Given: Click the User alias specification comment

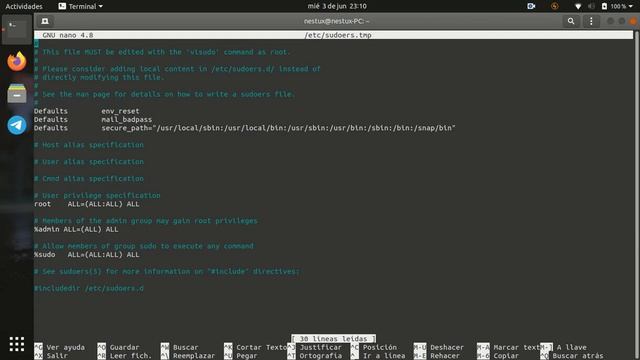Looking at the screenshot, I should pyautogui.click(x=89, y=162).
